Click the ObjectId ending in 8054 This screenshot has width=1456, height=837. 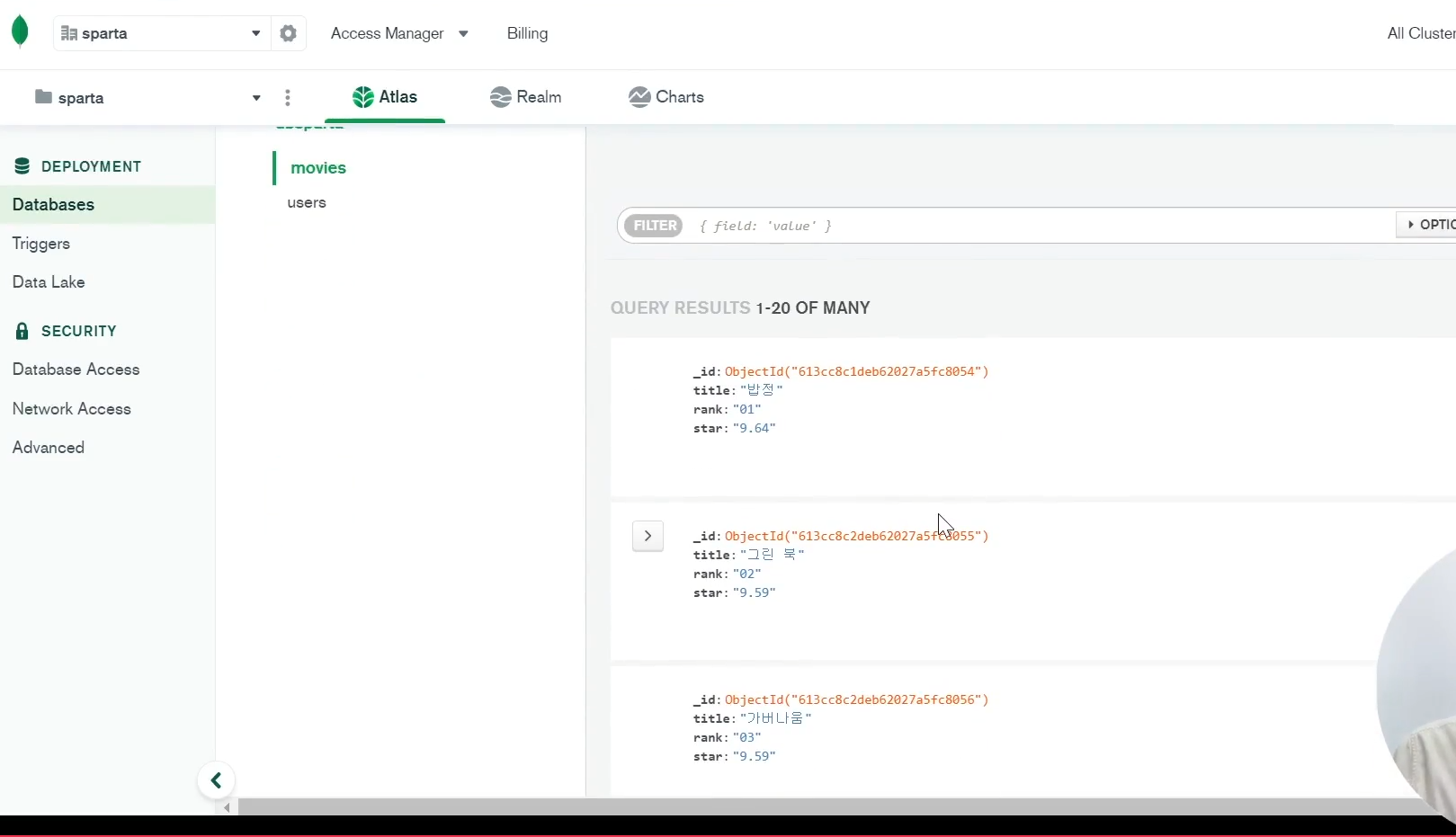857,371
